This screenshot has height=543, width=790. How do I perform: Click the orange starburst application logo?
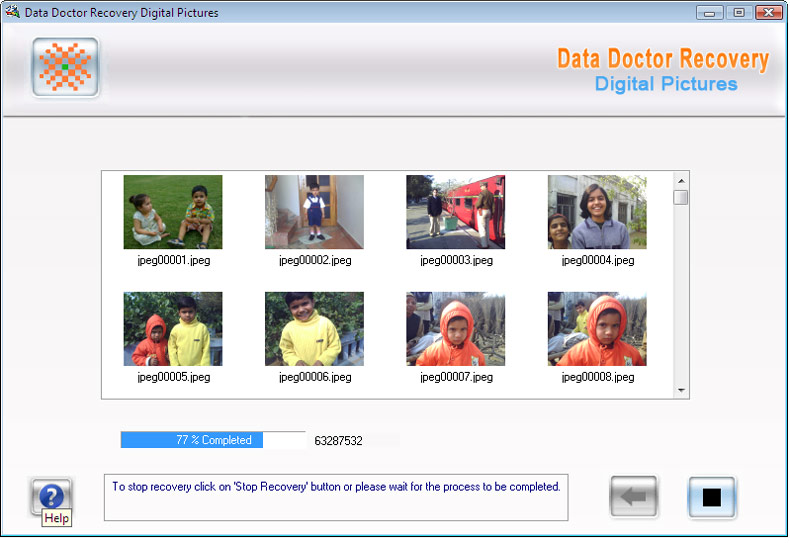click(65, 67)
